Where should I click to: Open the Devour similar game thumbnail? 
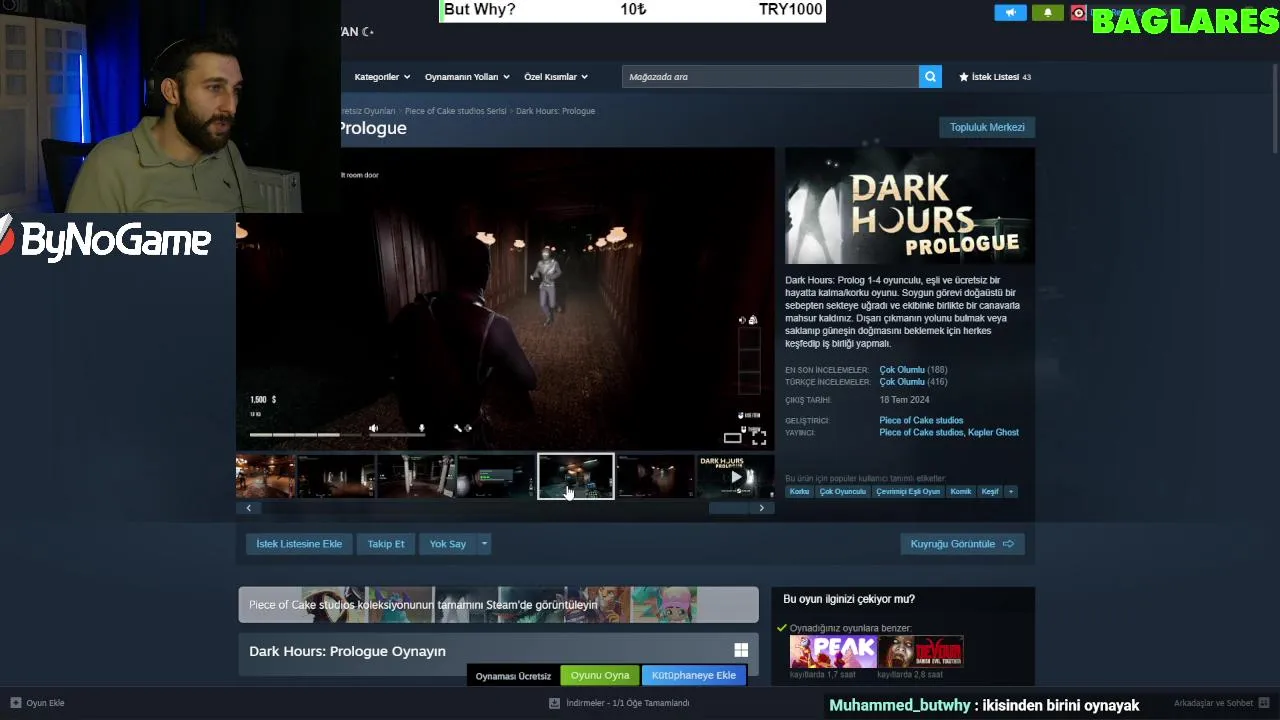[920, 652]
